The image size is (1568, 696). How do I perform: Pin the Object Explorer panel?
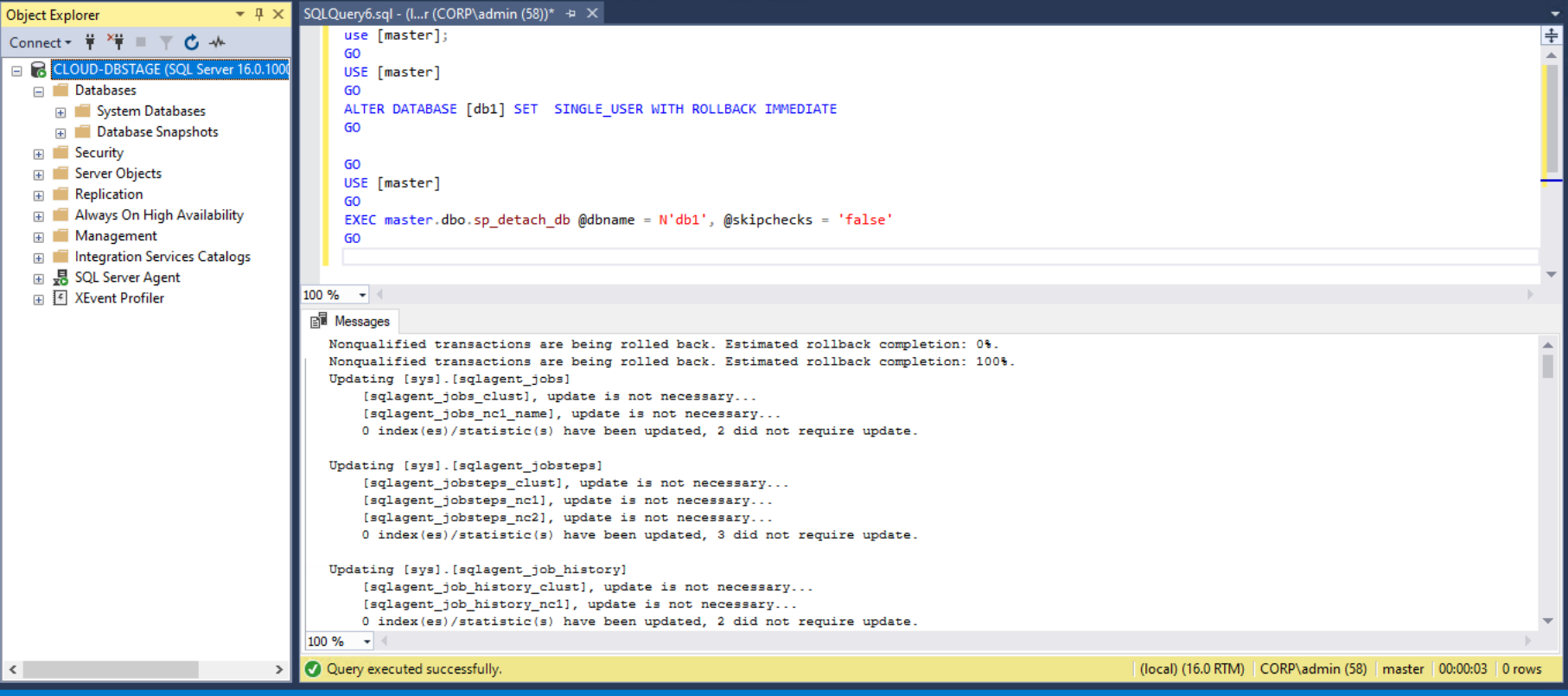(x=259, y=14)
